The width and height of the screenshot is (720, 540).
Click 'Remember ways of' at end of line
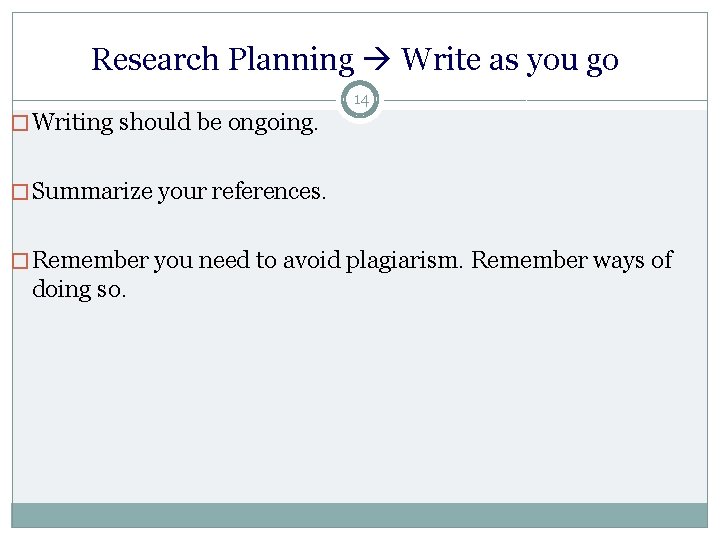tap(572, 261)
